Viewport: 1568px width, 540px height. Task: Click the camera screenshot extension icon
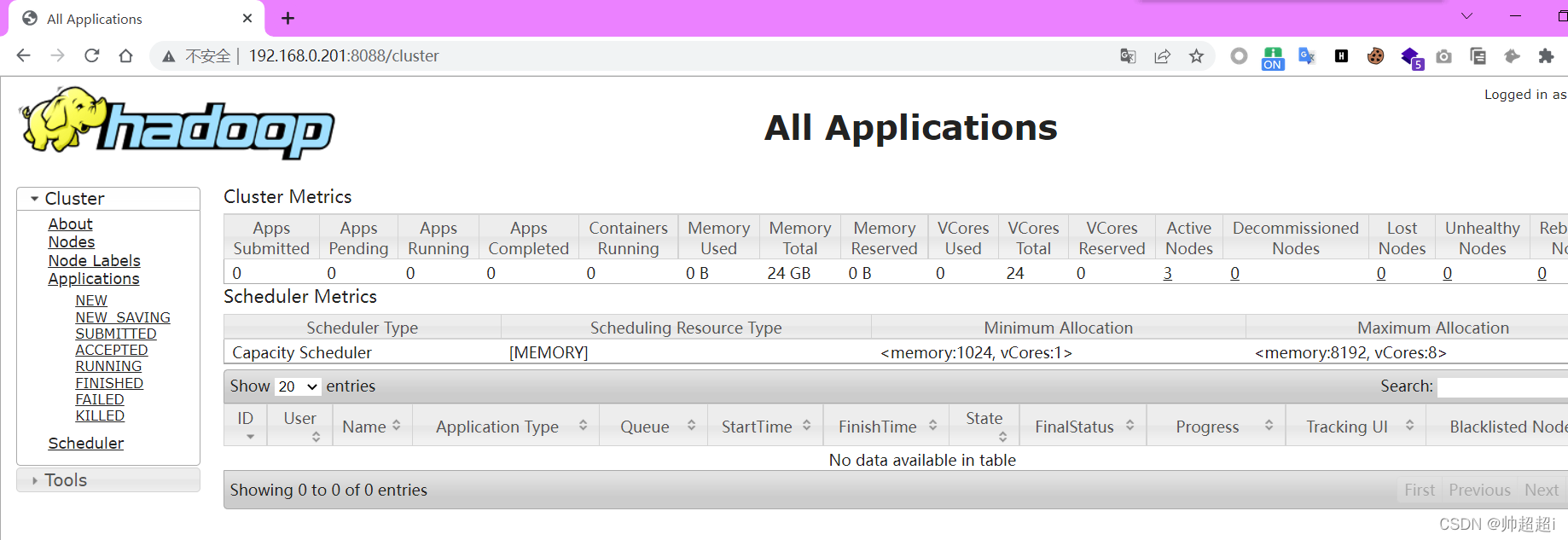1443,56
